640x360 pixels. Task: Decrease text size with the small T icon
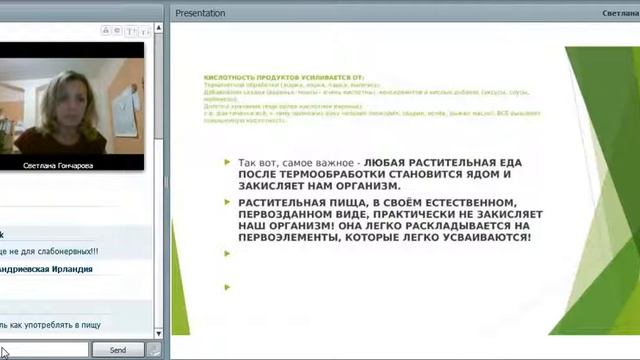pyautogui.click(x=146, y=31)
